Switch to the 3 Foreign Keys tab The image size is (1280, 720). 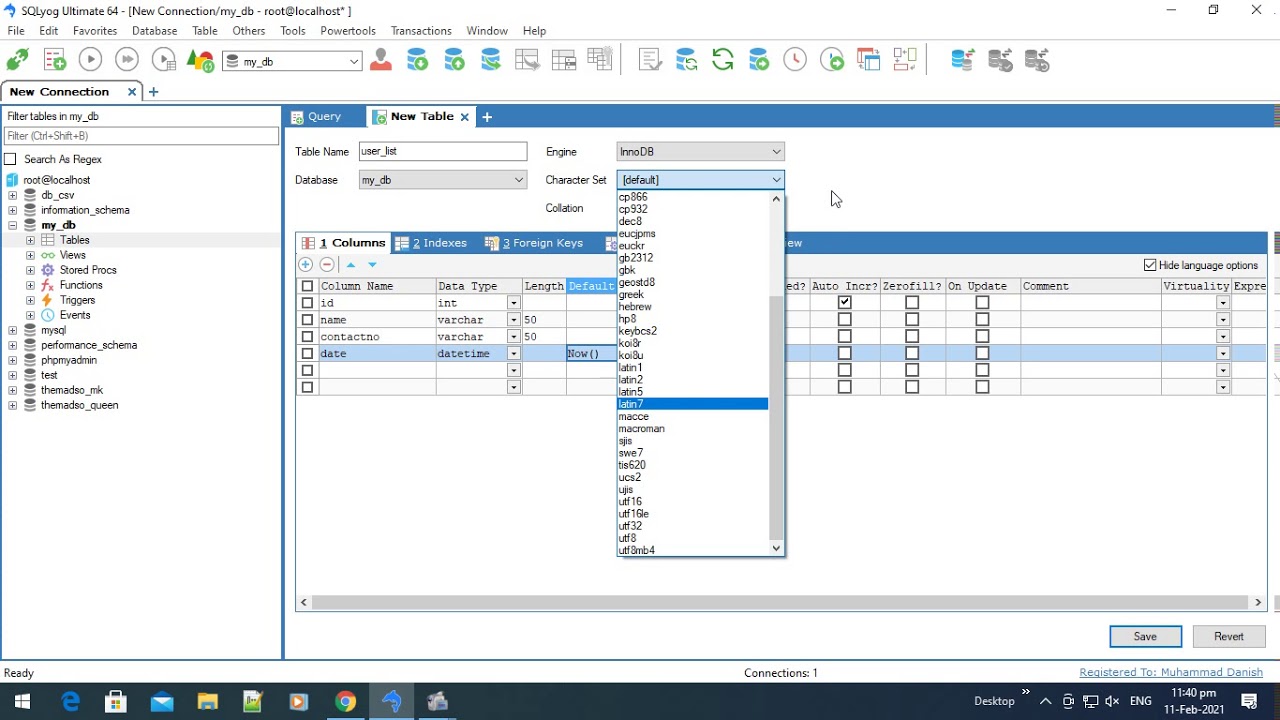pyautogui.click(x=534, y=243)
